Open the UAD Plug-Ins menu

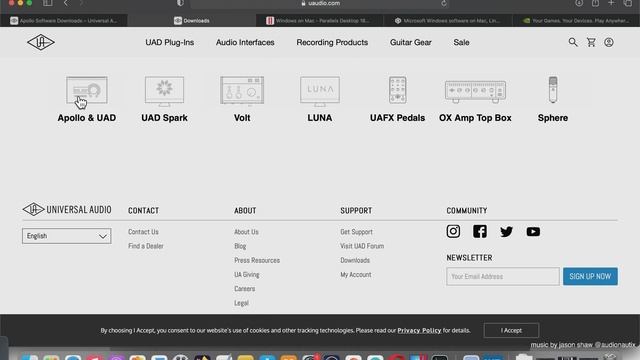click(169, 42)
